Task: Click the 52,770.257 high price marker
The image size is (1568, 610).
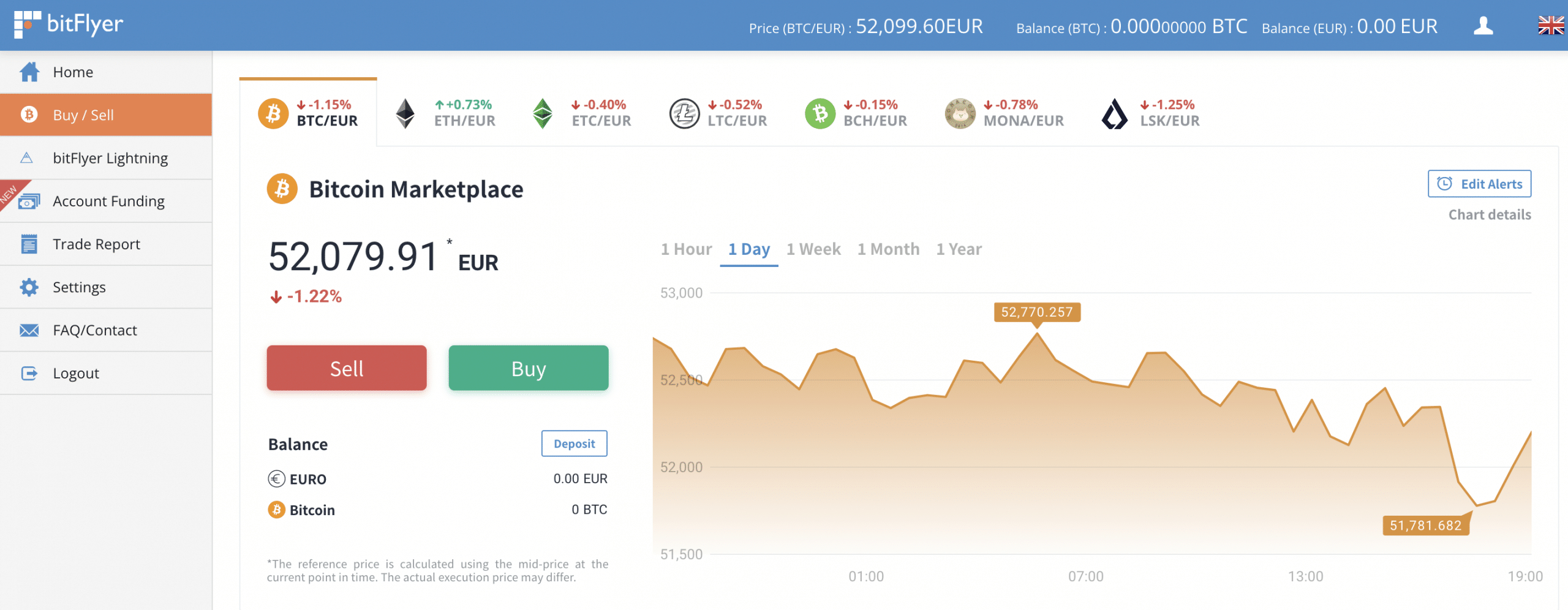Action: pyautogui.click(x=1037, y=312)
